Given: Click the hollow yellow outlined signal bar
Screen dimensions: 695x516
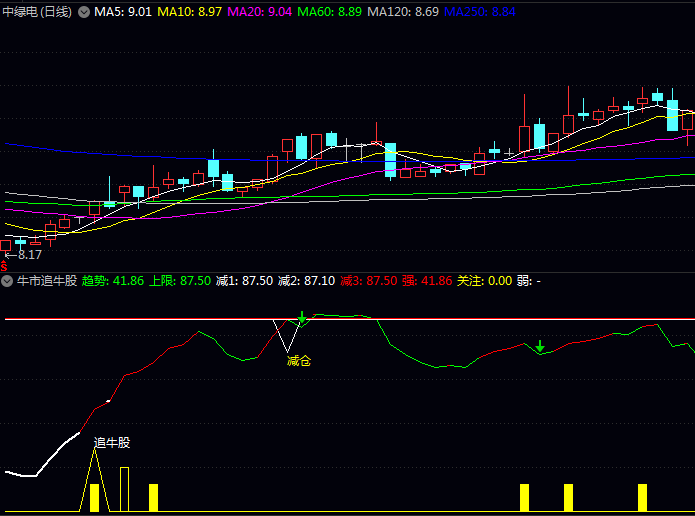Looking at the screenshot, I should (x=125, y=489).
